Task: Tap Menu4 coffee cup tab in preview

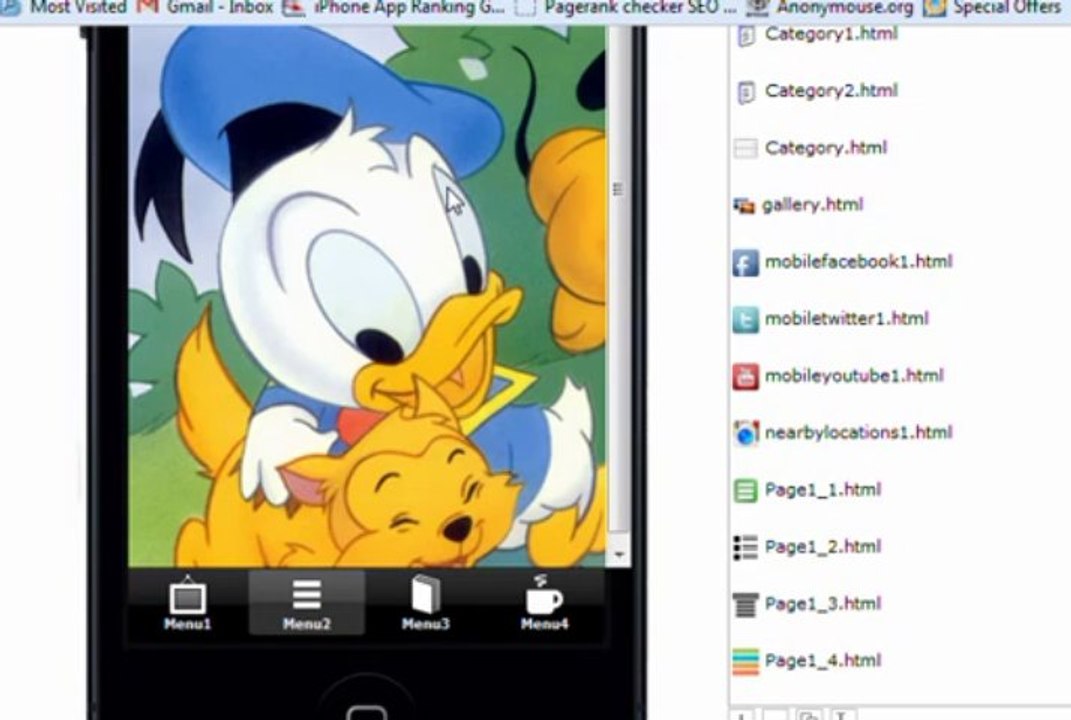Action: (544, 603)
